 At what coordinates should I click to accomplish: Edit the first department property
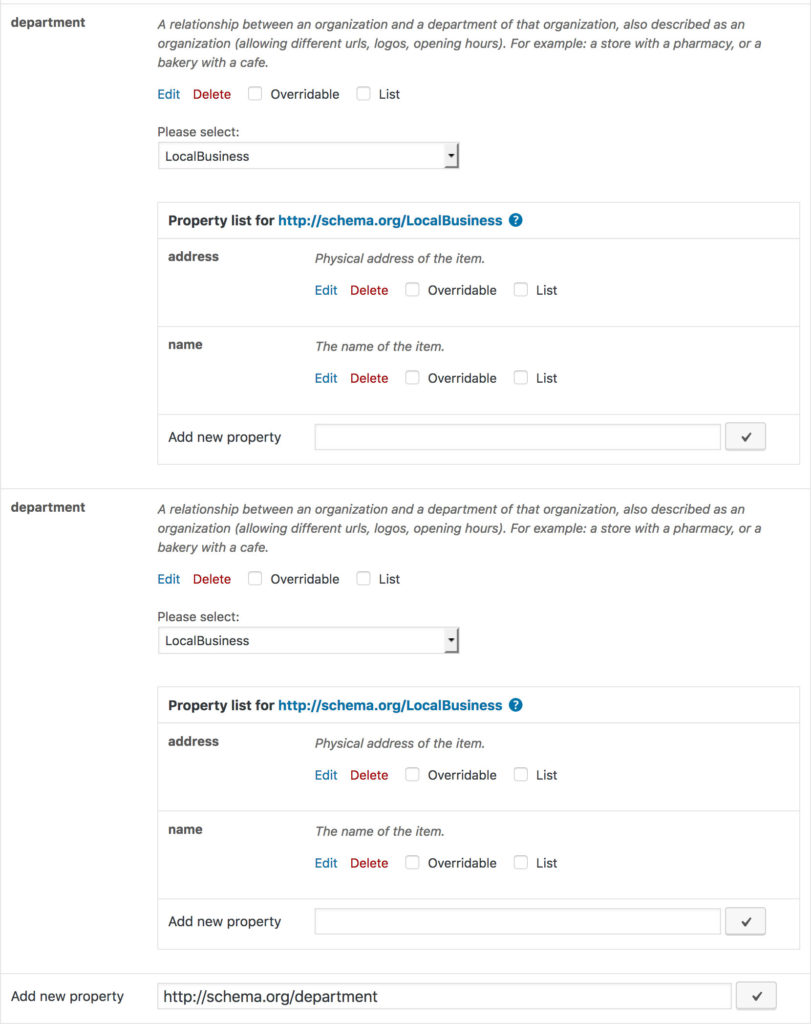click(168, 94)
